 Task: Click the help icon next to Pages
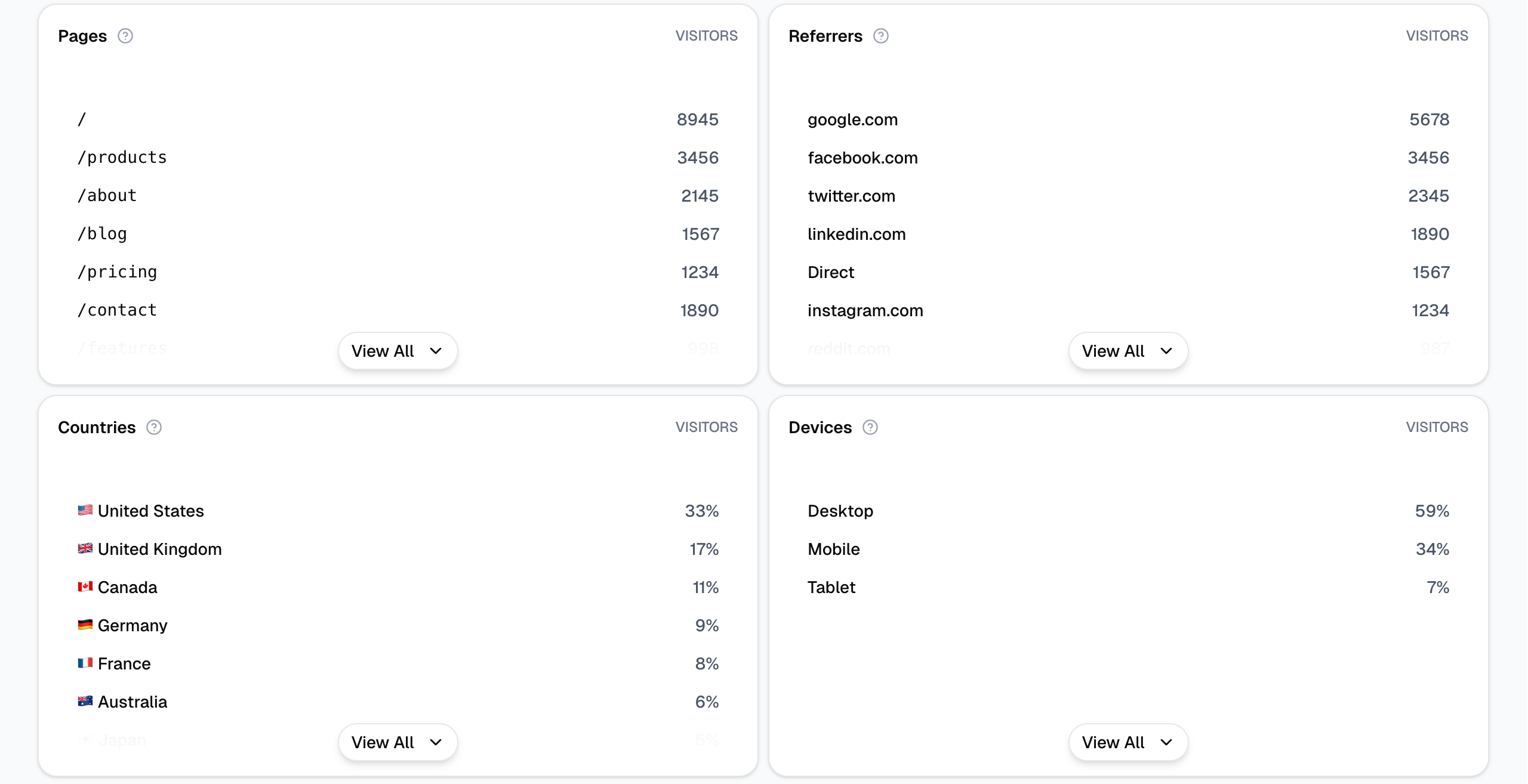(x=125, y=36)
